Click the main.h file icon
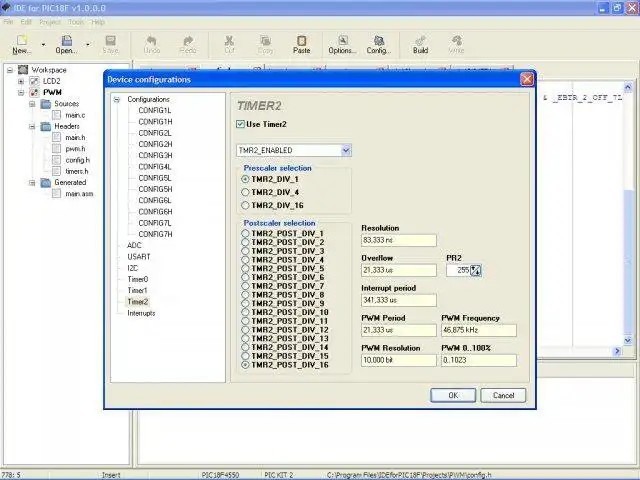Image resolution: width=640 pixels, height=480 pixels. (x=57, y=138)
